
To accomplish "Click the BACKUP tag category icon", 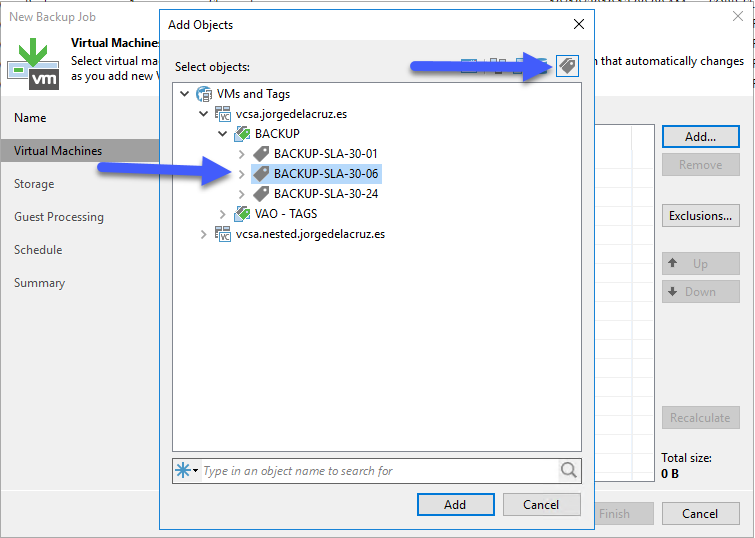I will tap(242, 134).
